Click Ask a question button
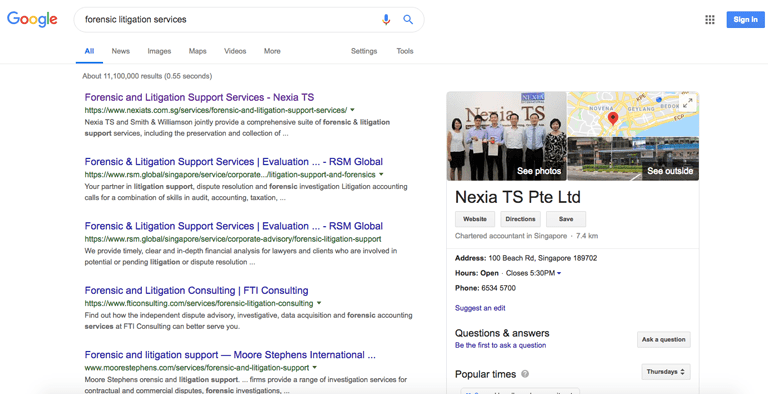The image size is (768, 394). [x=664, y=340]
